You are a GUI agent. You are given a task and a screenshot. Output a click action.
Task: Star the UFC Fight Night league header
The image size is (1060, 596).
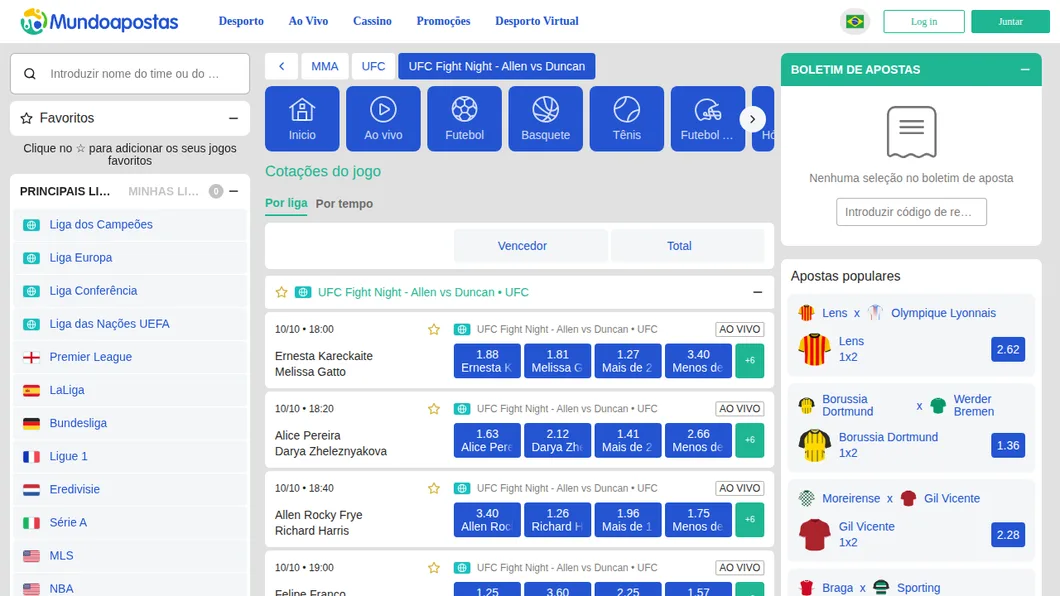tap(281, 293)
